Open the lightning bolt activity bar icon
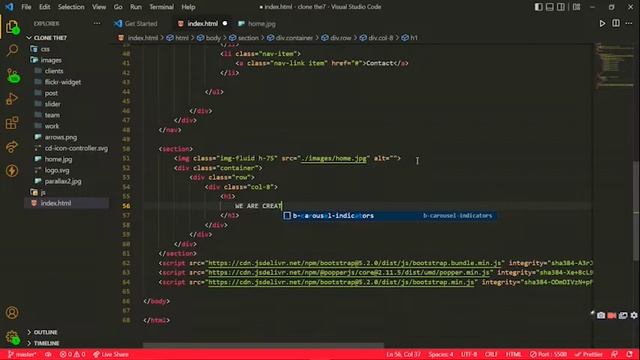 (x=12, y=171)
